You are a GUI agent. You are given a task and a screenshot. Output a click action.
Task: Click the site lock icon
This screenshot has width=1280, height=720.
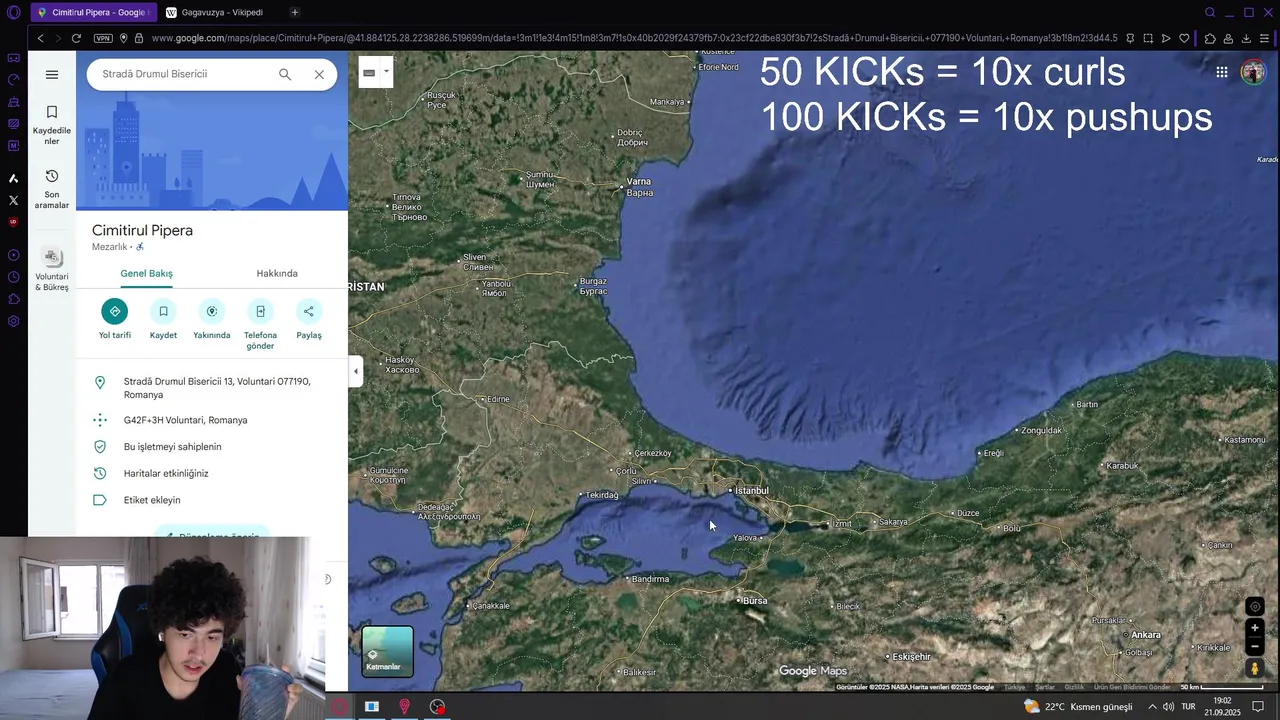tap(139, 38)
